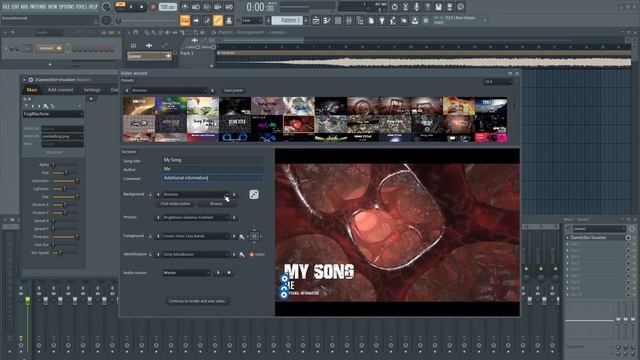Click Find media online button
The width and height of the screenshot is (640, 360).
click(175, 204)
